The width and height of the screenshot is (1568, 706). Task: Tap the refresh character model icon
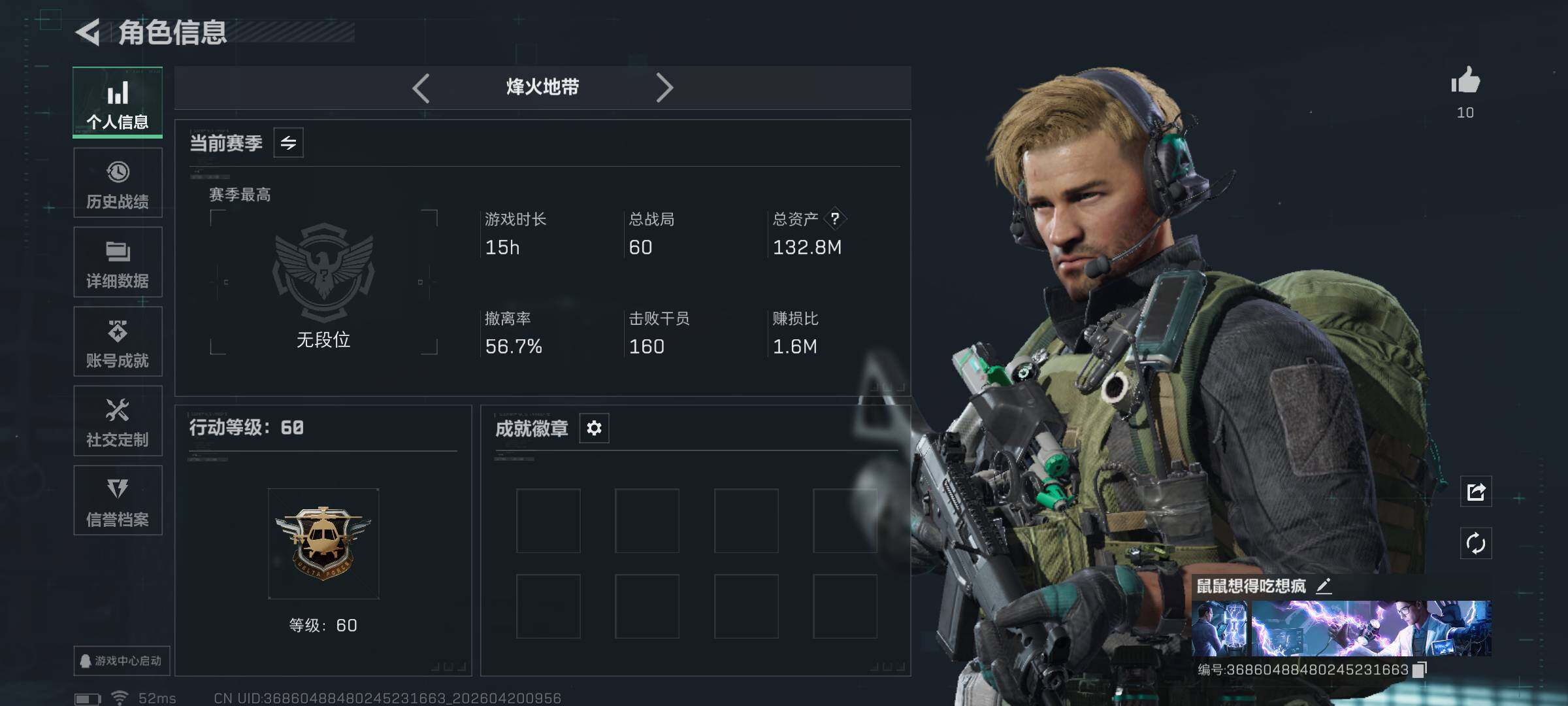(1476, 543)
